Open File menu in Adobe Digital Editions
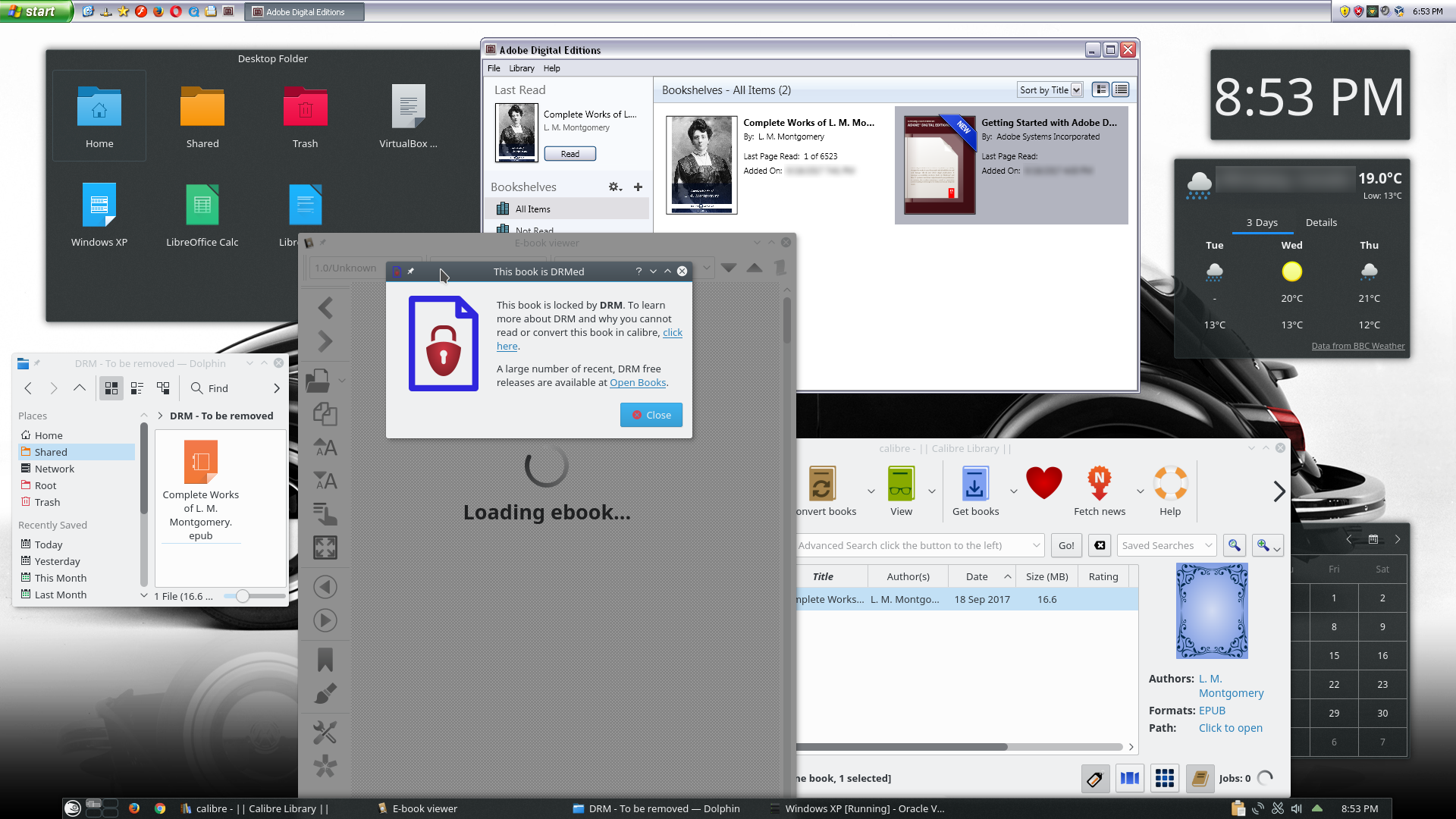The width and height of the screenshot is (1456, 819). pos(494,68)
